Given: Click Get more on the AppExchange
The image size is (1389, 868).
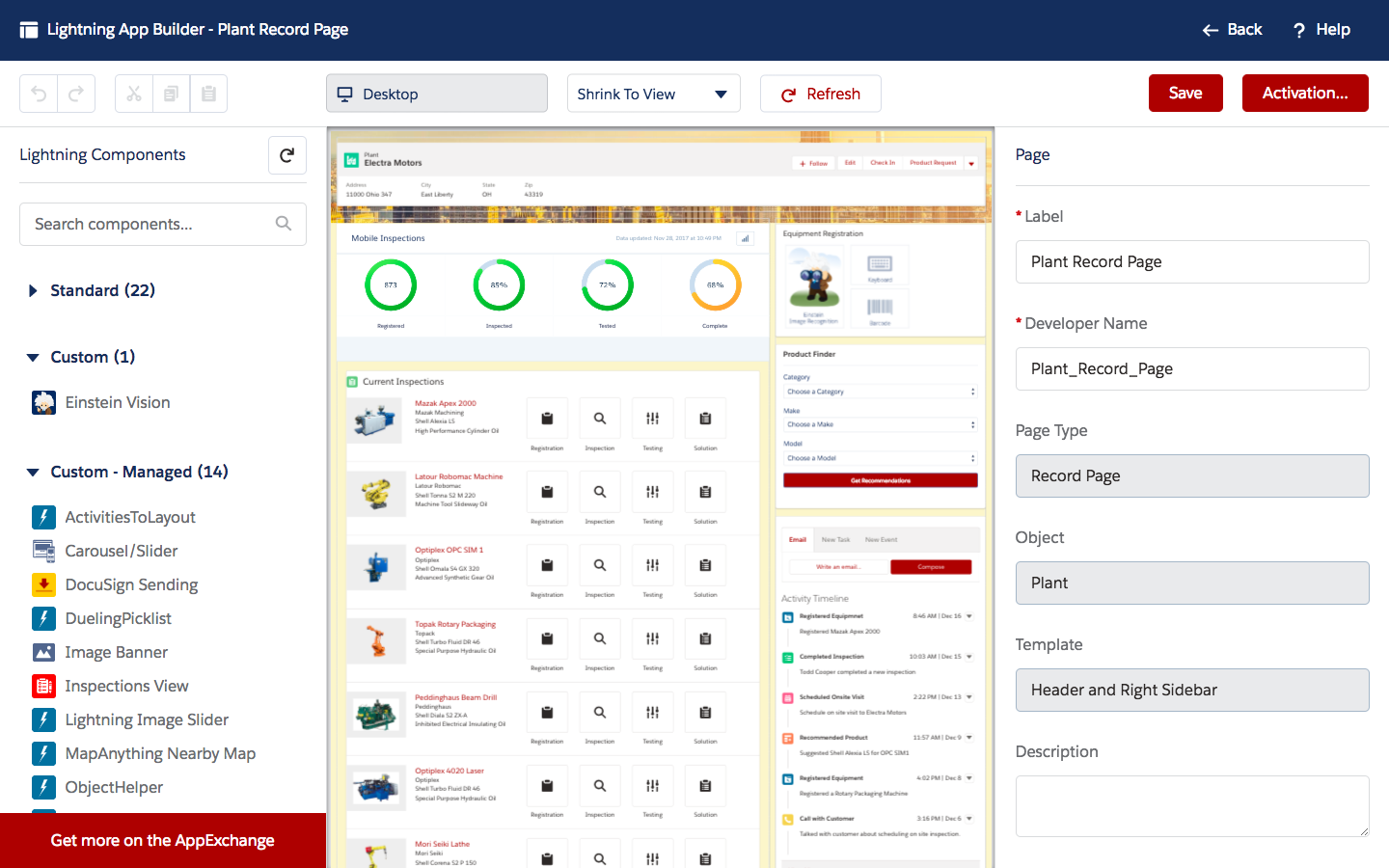Looking at the screenshot, I should pos(163,840).
